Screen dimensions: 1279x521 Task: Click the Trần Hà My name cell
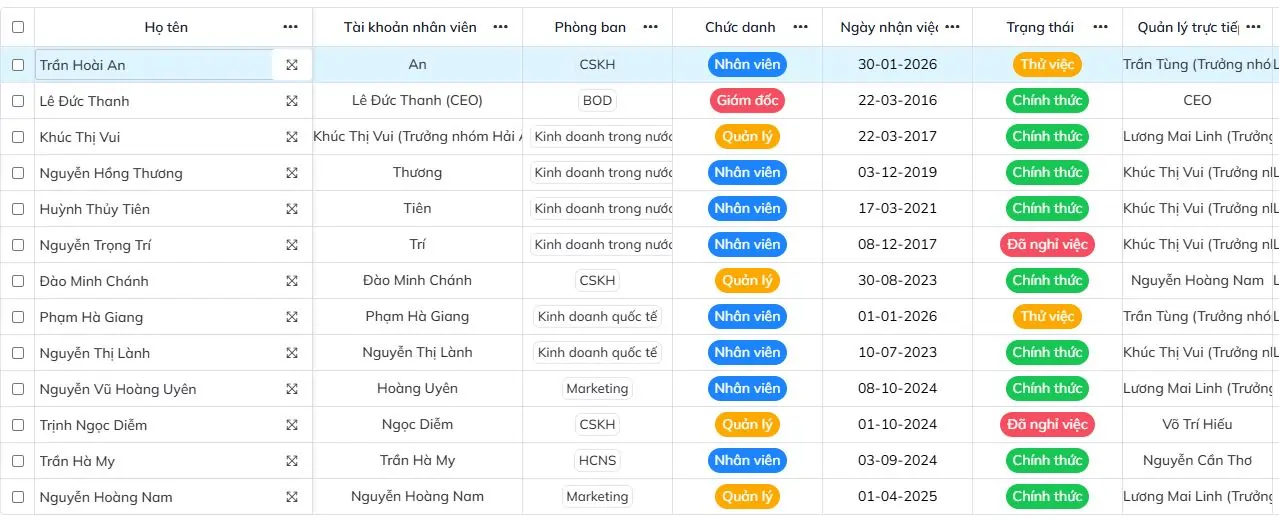pos(77,461)
